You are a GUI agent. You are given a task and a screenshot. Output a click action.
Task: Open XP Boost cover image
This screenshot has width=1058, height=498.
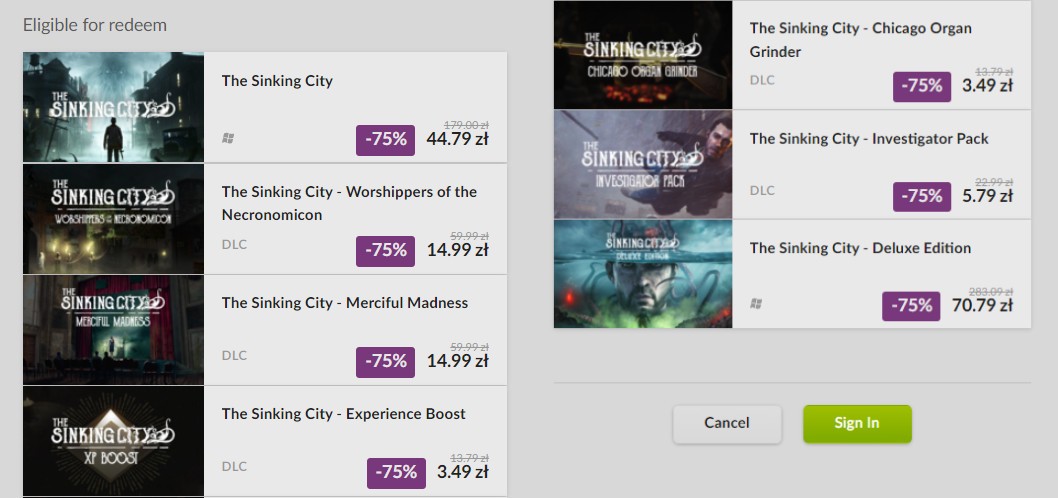tap(113, 441)
